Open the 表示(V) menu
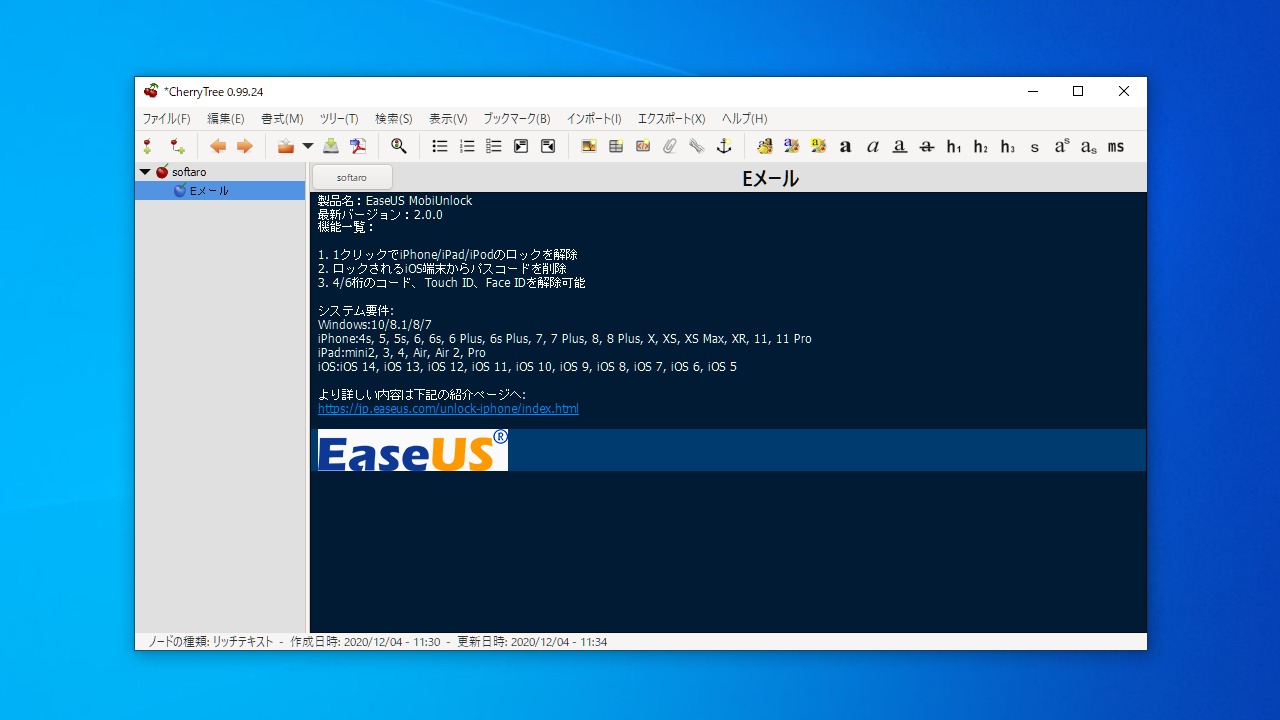The width and height of the screenshot is (1280, 720). [x=448, y=119]
